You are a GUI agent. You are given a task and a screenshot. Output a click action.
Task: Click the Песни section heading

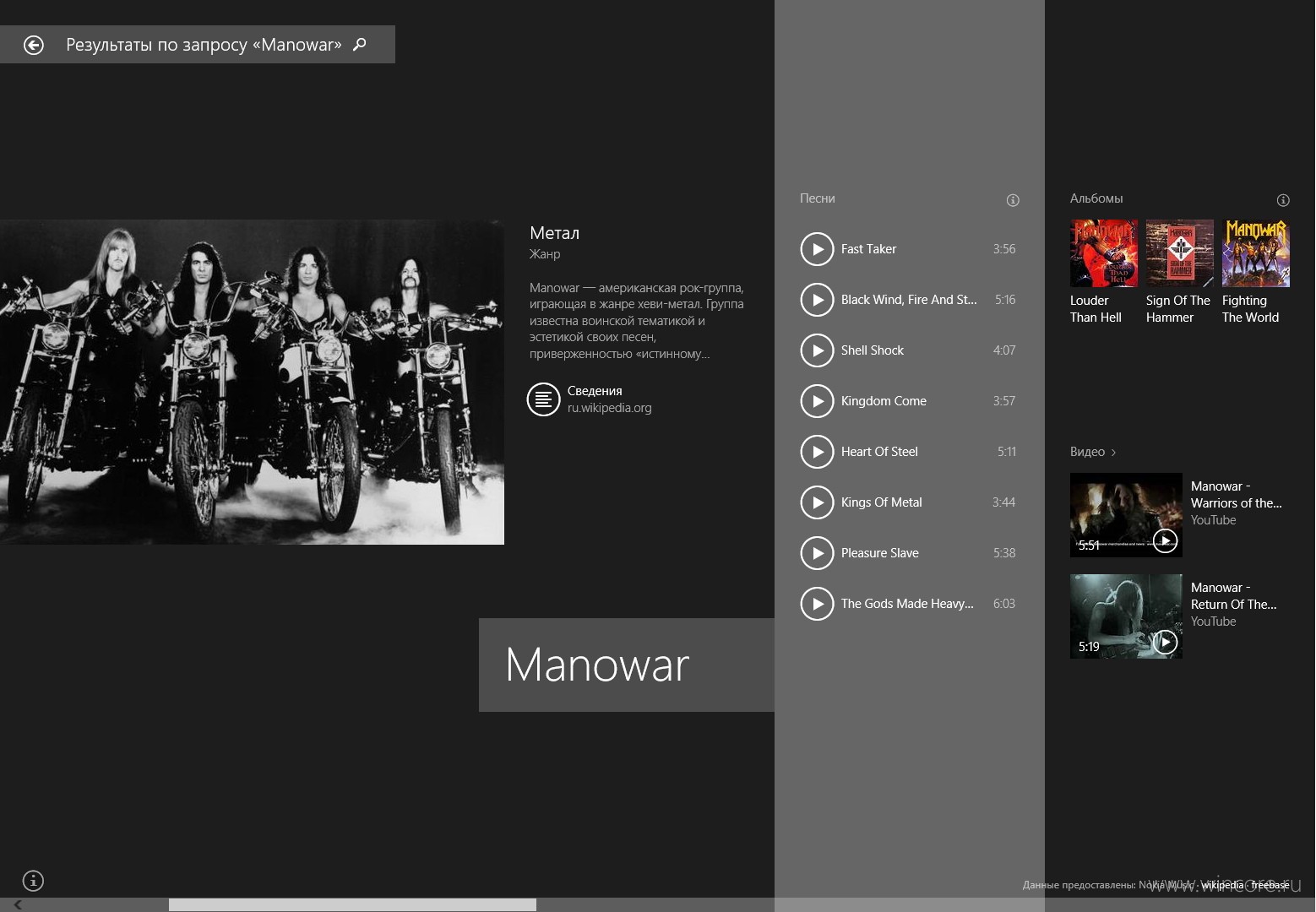coord(818,198)
